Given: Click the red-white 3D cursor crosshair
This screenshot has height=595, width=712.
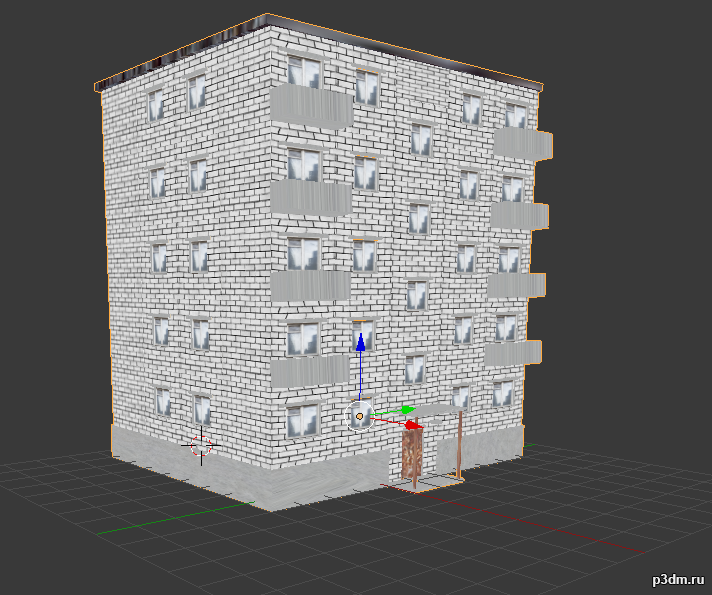Looking at the screenshot, I should point(202,443).
